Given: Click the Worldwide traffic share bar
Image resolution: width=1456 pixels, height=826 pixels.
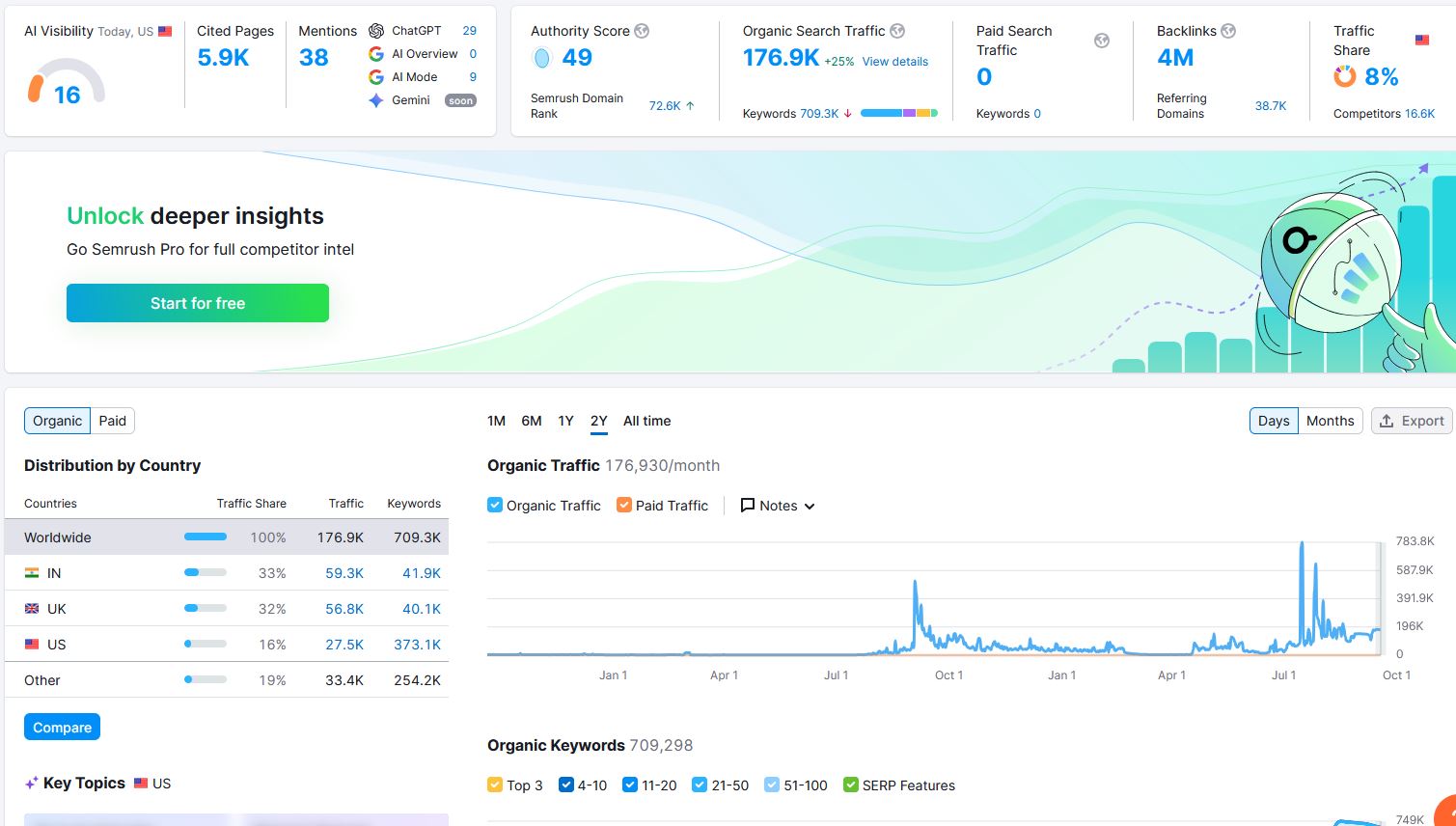Looking at the screenshot, I should [206, 537].
